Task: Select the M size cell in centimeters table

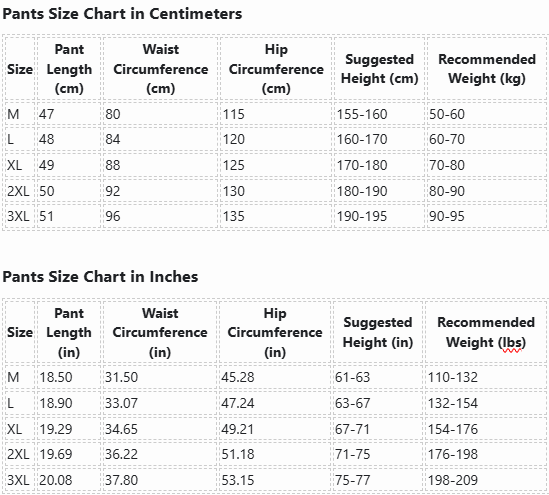Action: (x=20, y=114)
